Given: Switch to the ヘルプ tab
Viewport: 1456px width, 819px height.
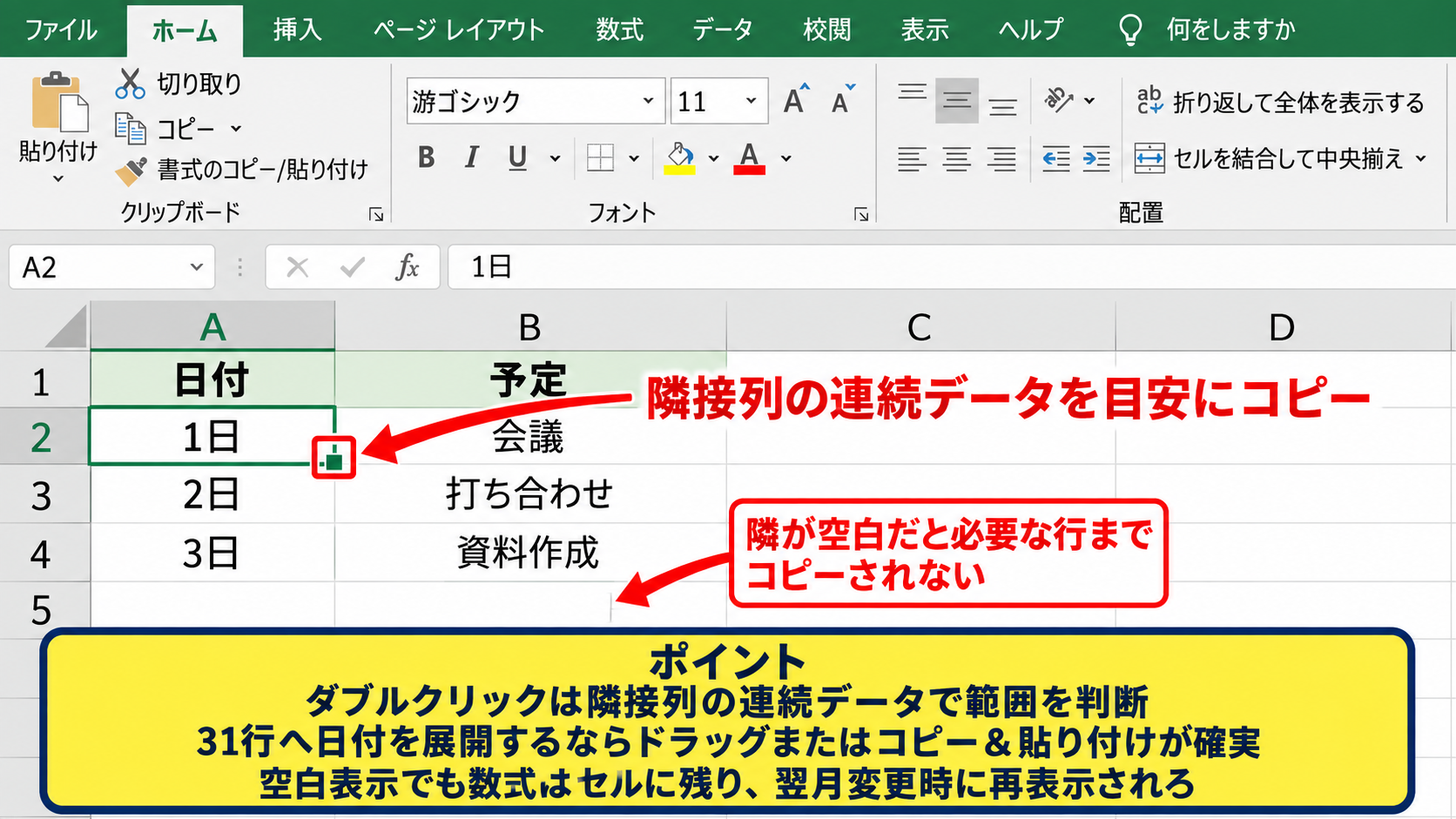Looking at the screenshot, I should click(x=1030, y=30).
